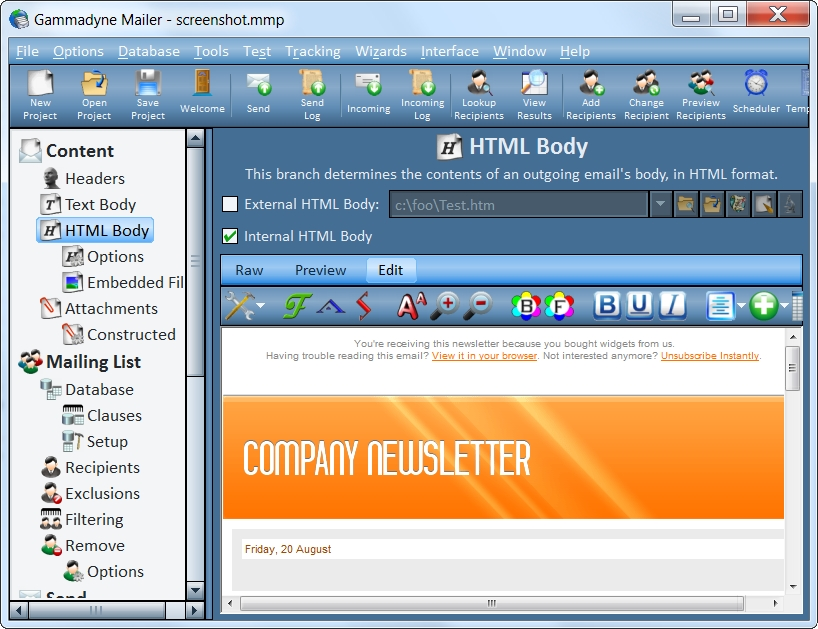Screen dimensions: 818x629
Task: Select Attachments tree item
Action: pos(99,308)
